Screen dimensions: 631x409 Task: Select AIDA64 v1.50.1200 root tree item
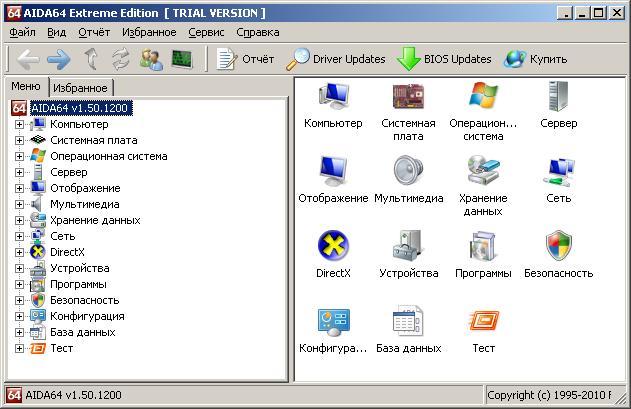pos(81,108)
